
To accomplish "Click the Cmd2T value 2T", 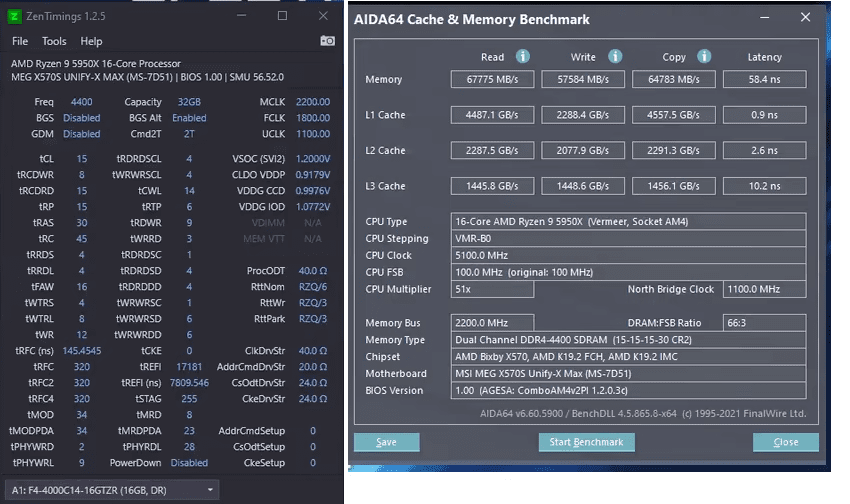I will coord(189,134).
